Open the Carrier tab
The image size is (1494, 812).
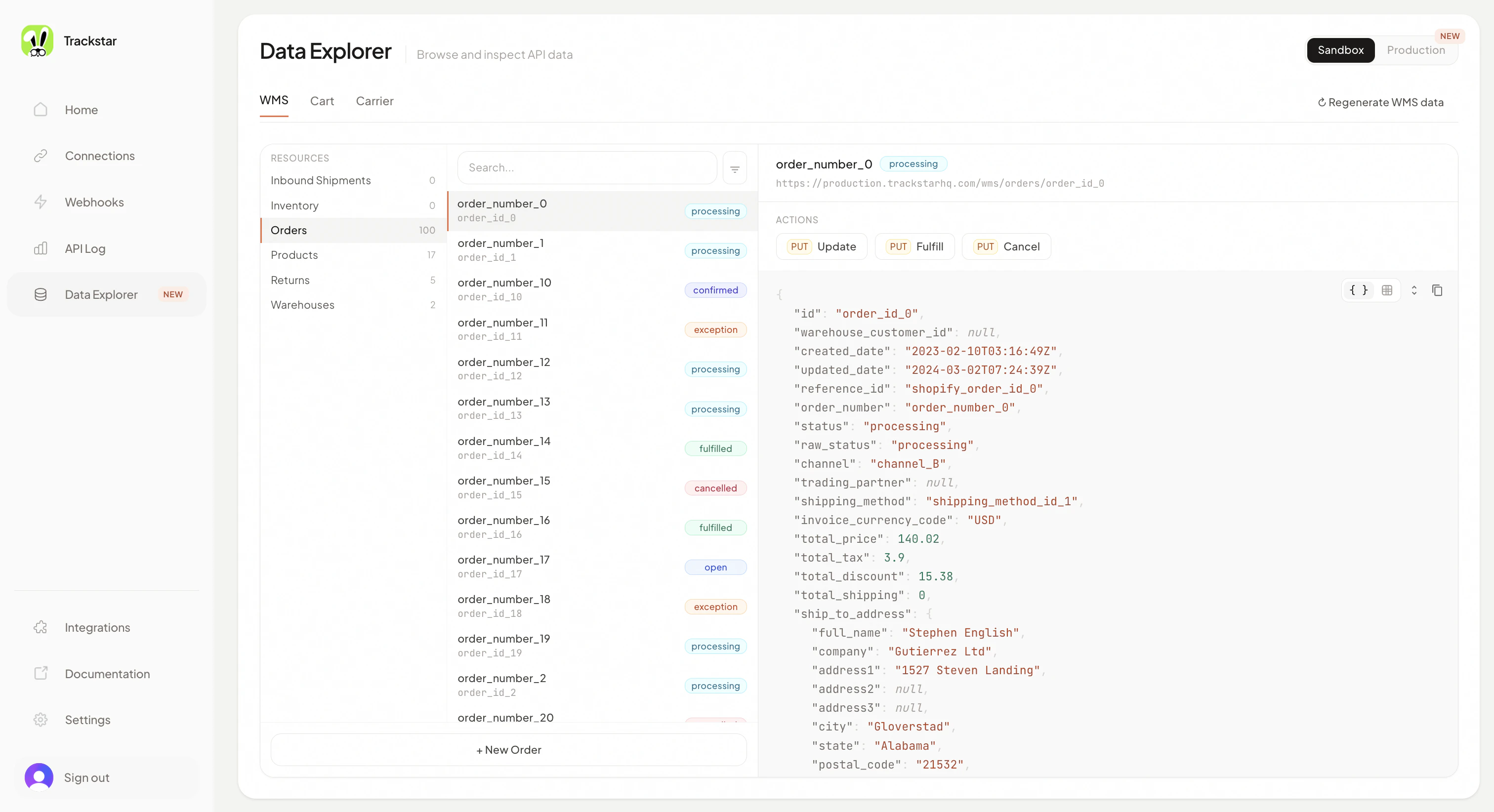(x=374, y=101)
